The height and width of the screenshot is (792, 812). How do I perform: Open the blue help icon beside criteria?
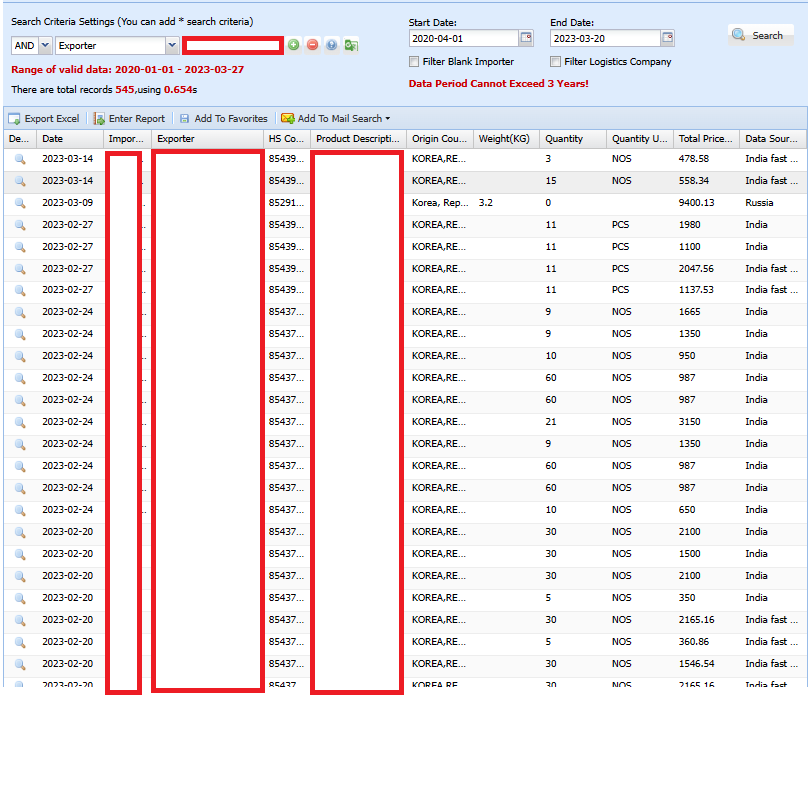[x=331, y=45]
